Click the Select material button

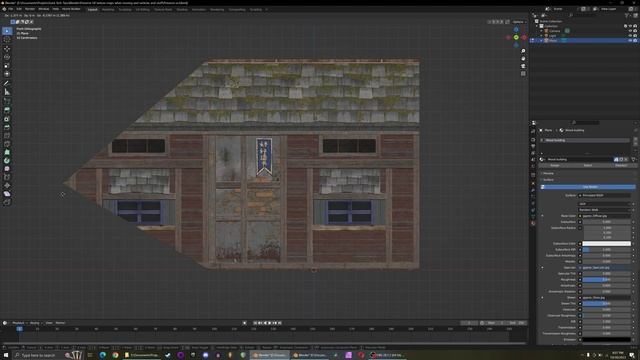(588, 165)
